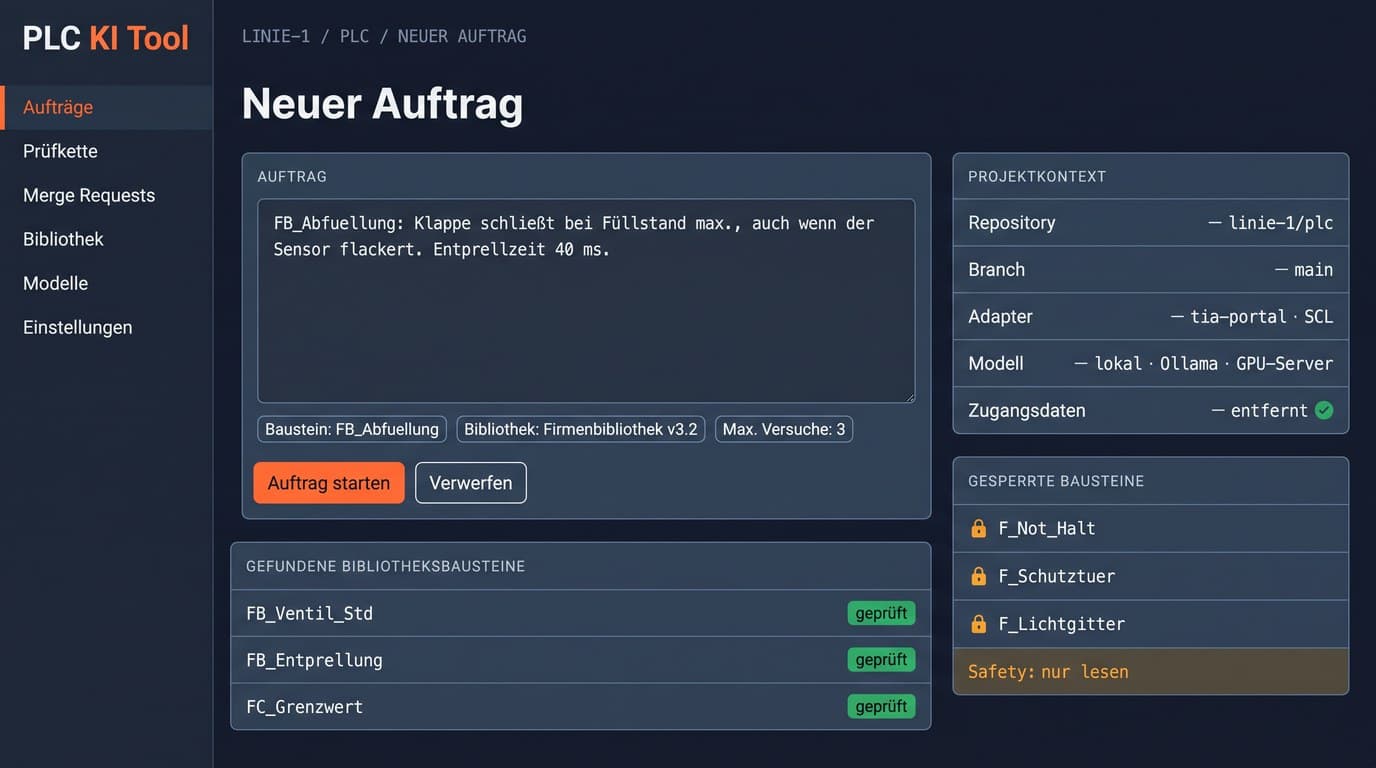
Task: Click the geprüft badge for FB_Entprellung
Action: point(881,660)
